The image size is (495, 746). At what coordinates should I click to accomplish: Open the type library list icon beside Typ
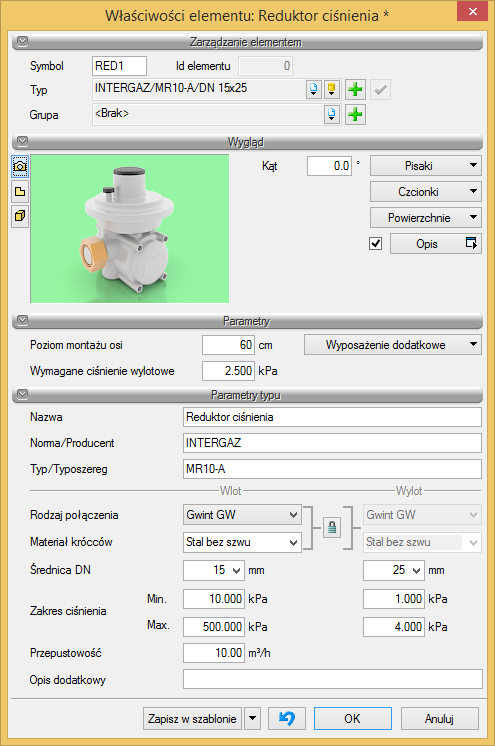(314, 89)
